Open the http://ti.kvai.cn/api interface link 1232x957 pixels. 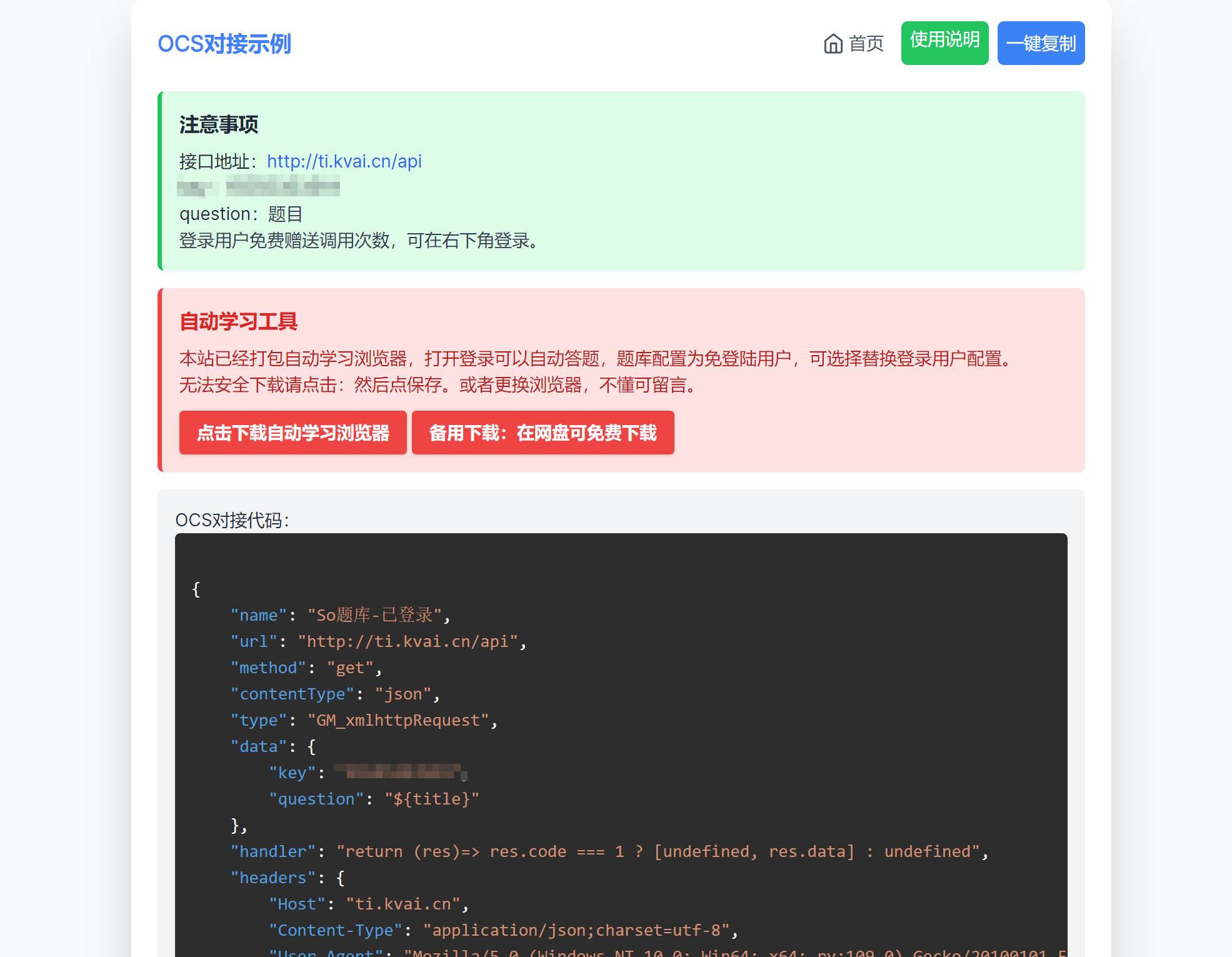click(344, 161)
